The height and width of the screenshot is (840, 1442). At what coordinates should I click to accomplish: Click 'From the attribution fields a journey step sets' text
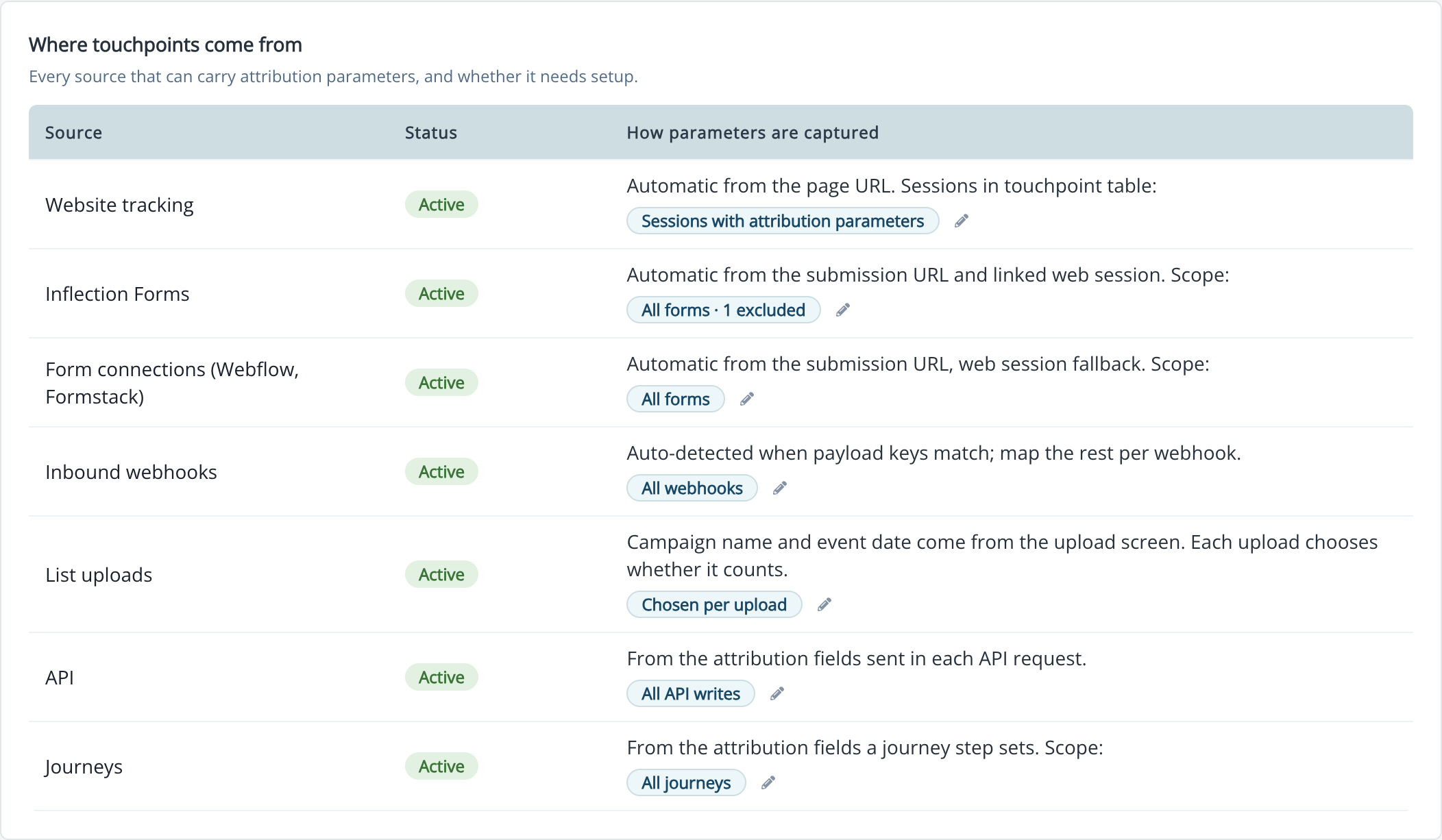tap(865, 748)
